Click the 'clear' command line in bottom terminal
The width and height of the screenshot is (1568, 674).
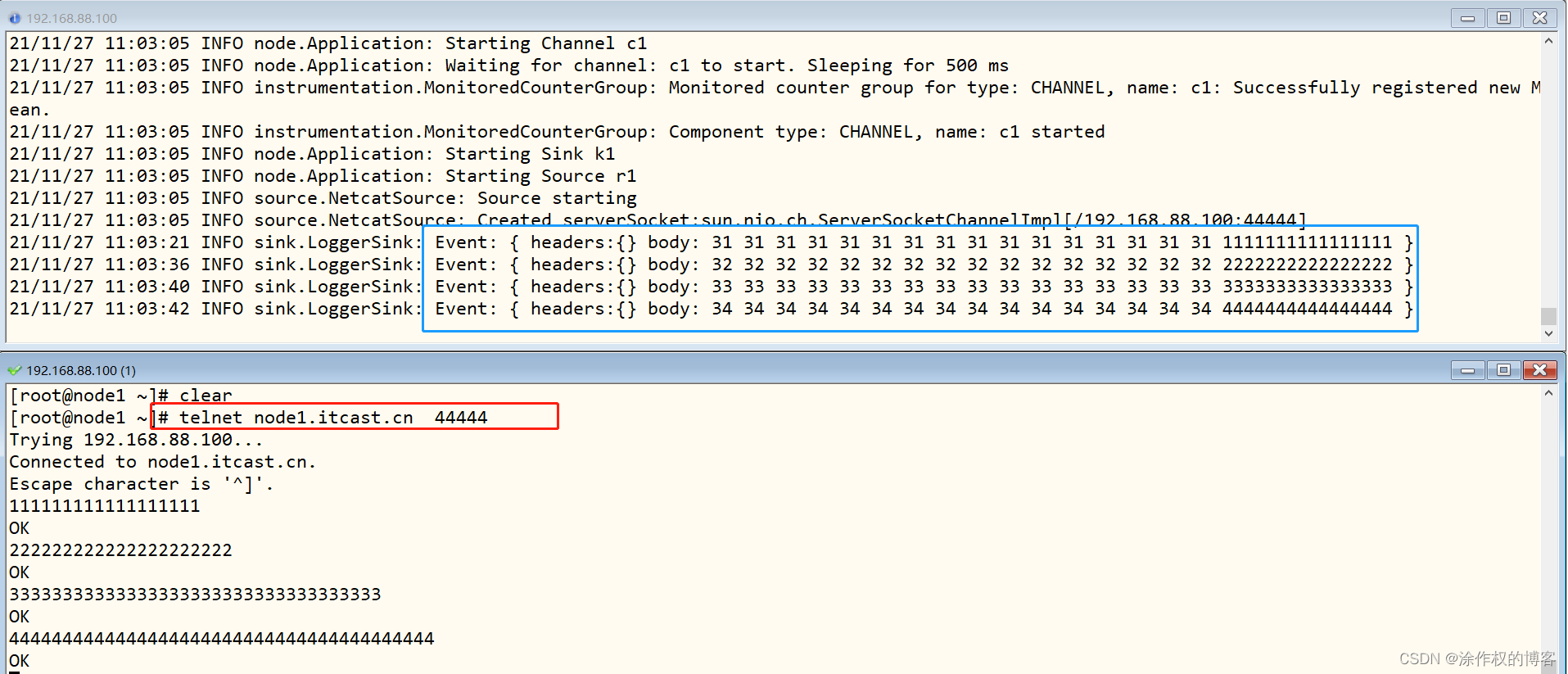(120, 396)
